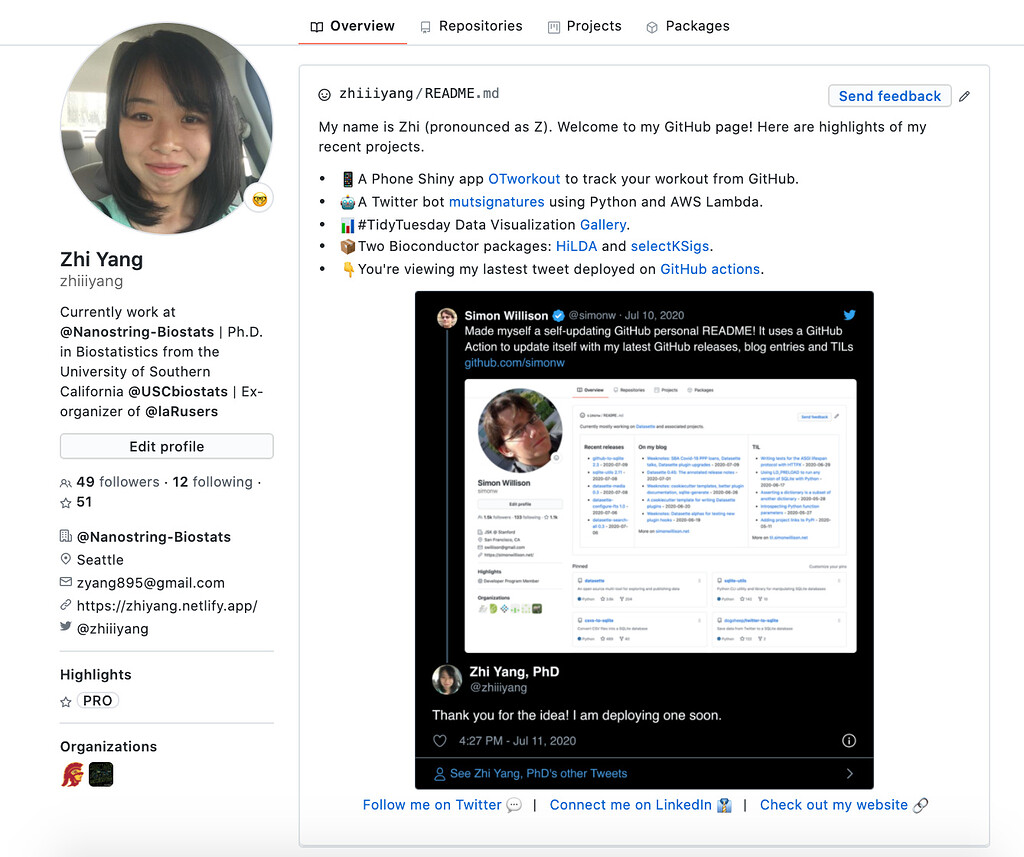
Task: Switch to the Repositories tab
Action: (x=470, y=26)
